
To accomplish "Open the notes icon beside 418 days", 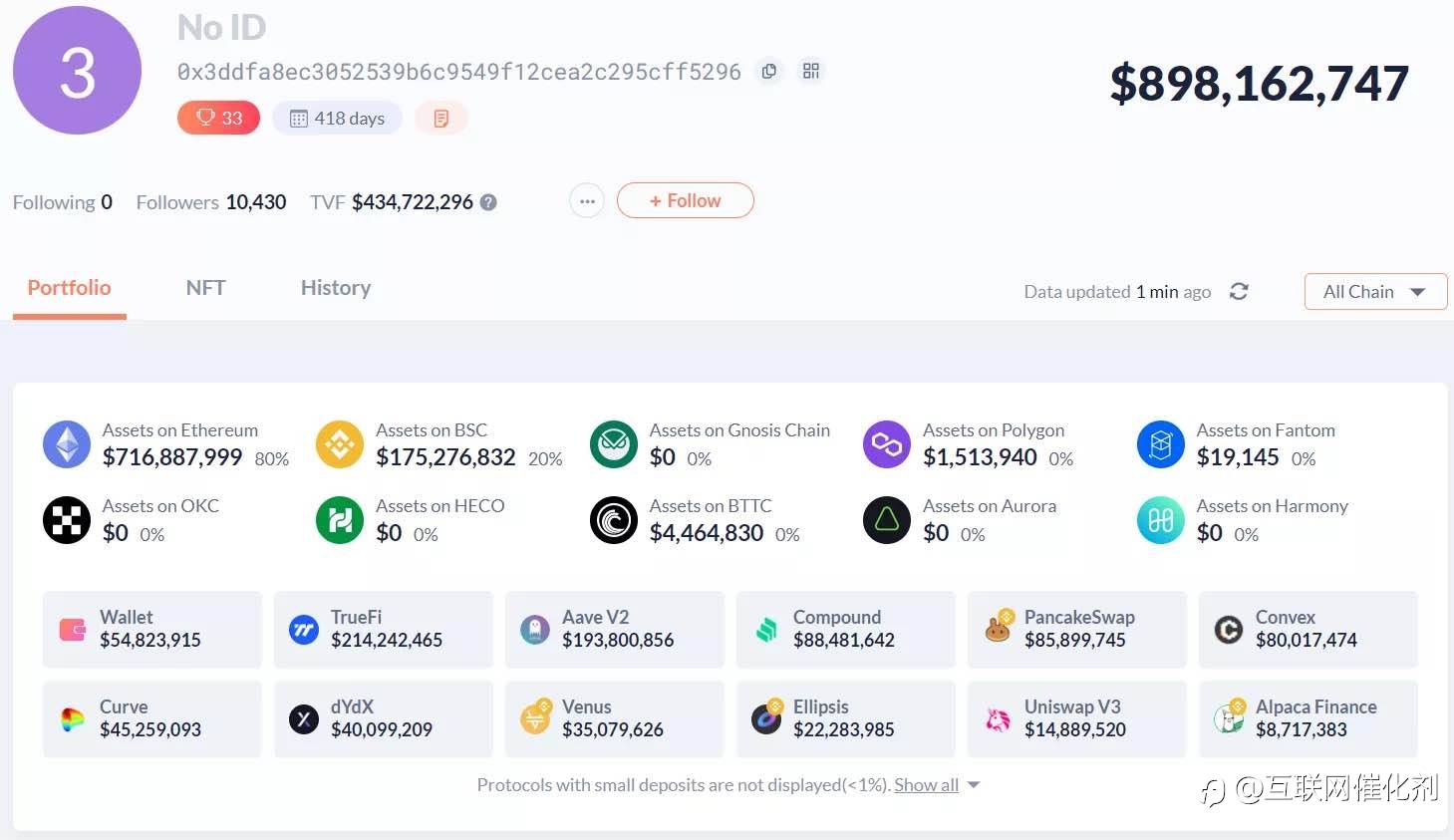I will pyautogui.click(x=440, y=119).
